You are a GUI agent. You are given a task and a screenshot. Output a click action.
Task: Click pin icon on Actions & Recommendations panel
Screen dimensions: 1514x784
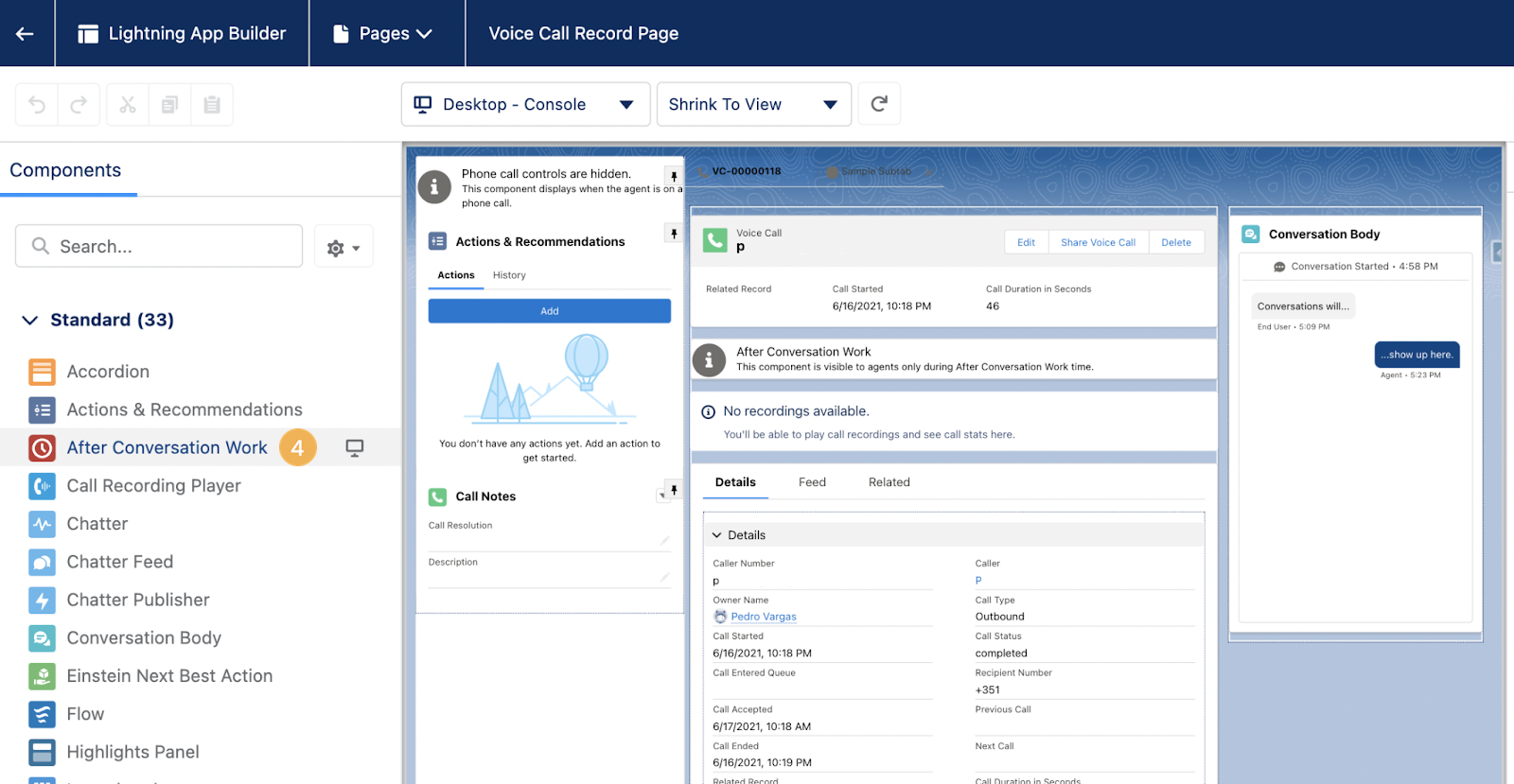(674, 233)
